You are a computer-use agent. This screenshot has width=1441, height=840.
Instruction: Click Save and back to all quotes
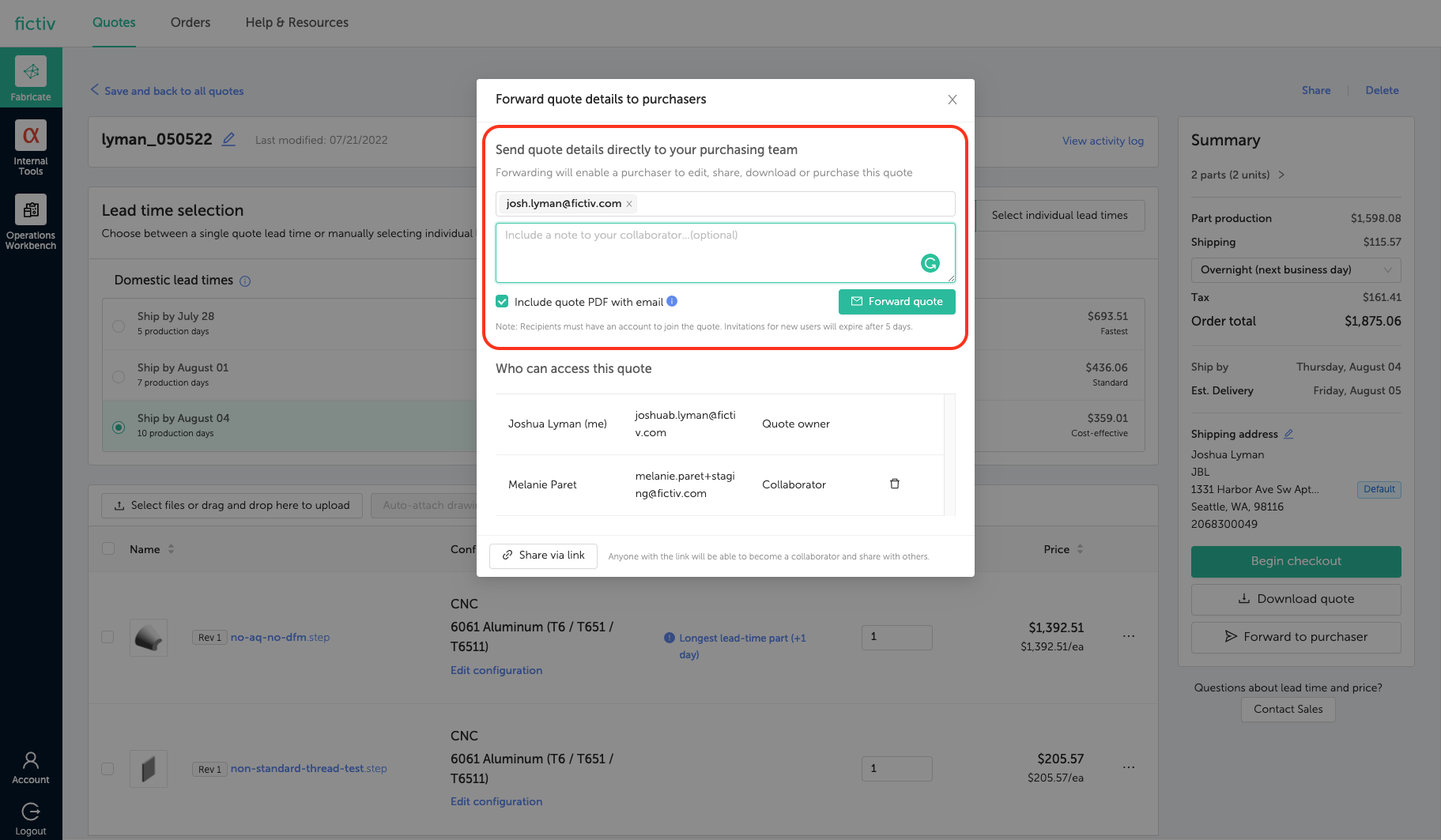[167, 91]
